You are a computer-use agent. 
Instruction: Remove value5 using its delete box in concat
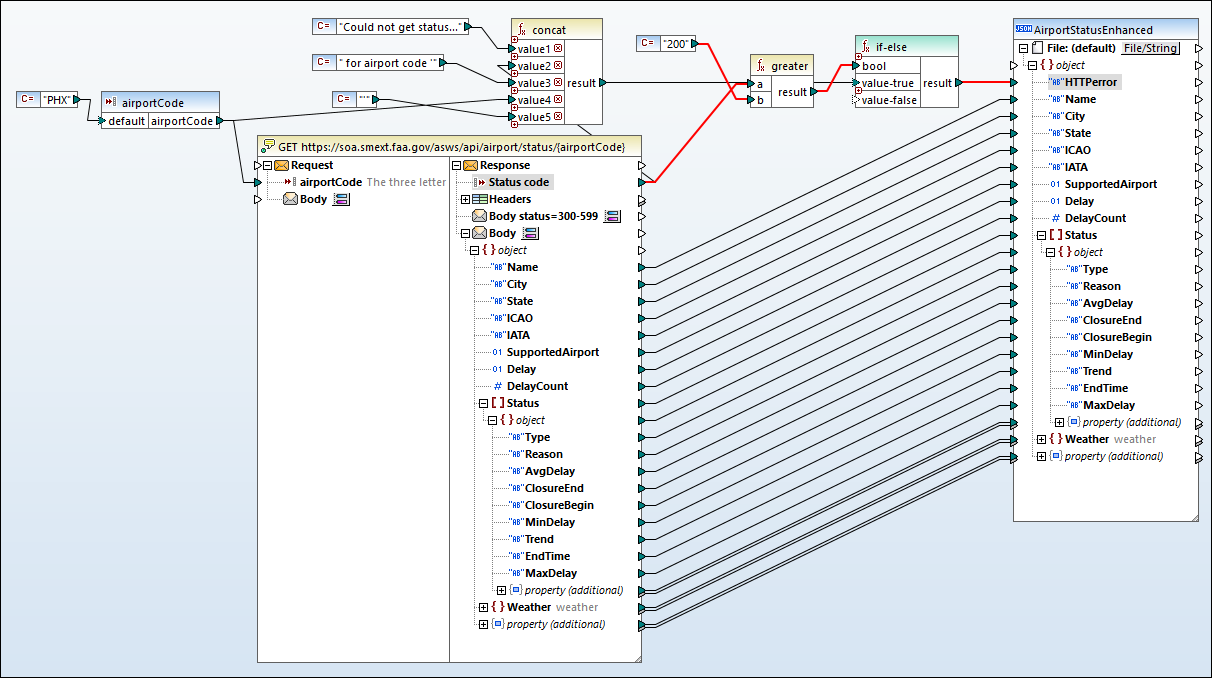[x=558, y=117]
